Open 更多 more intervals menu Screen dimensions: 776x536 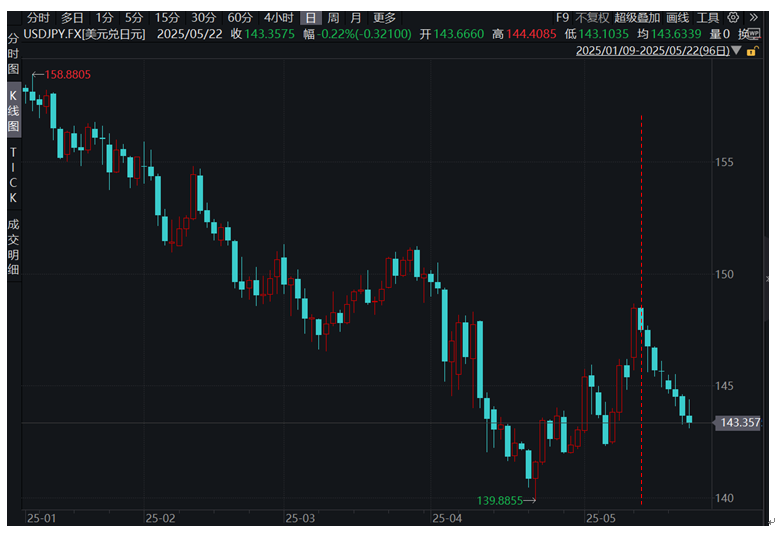385,18
